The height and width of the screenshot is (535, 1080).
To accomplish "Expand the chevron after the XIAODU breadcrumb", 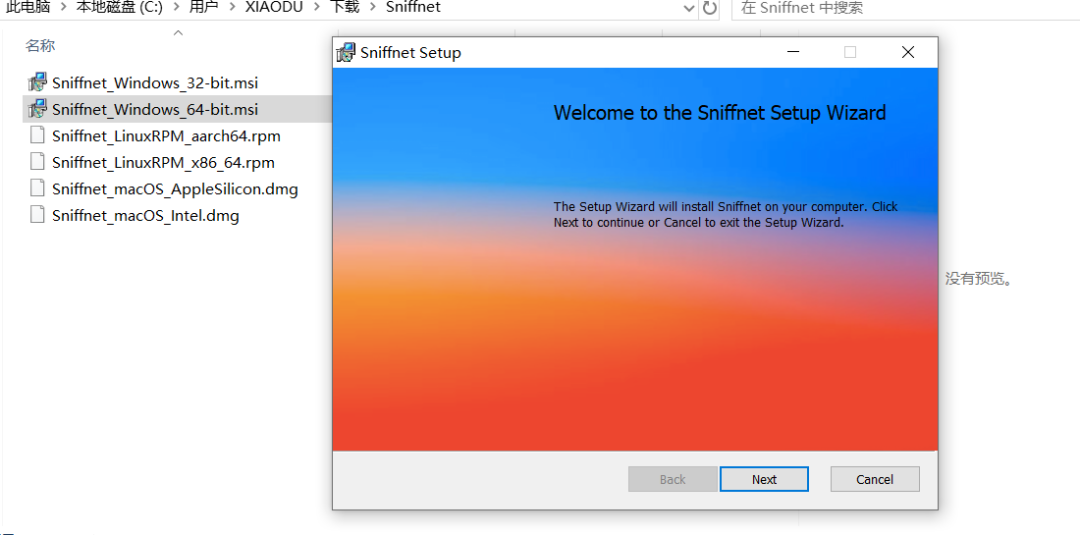I will click(317, 8).
